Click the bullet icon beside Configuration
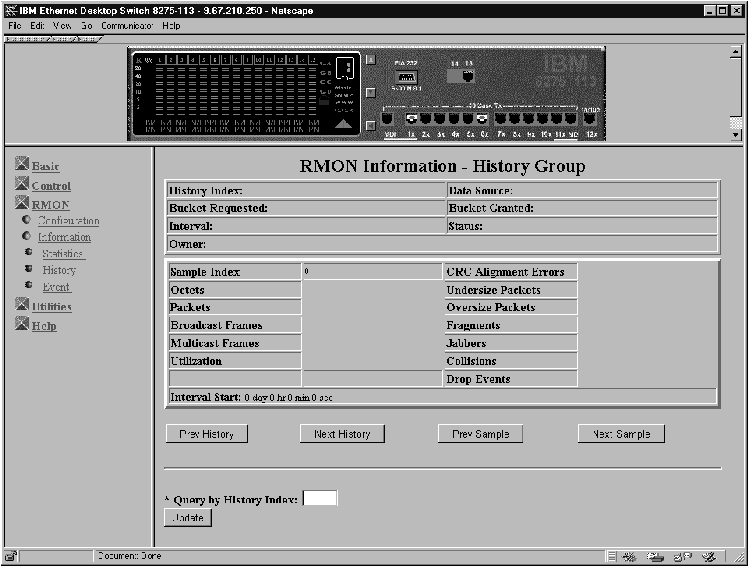750x567 pixels. point(27,221)
